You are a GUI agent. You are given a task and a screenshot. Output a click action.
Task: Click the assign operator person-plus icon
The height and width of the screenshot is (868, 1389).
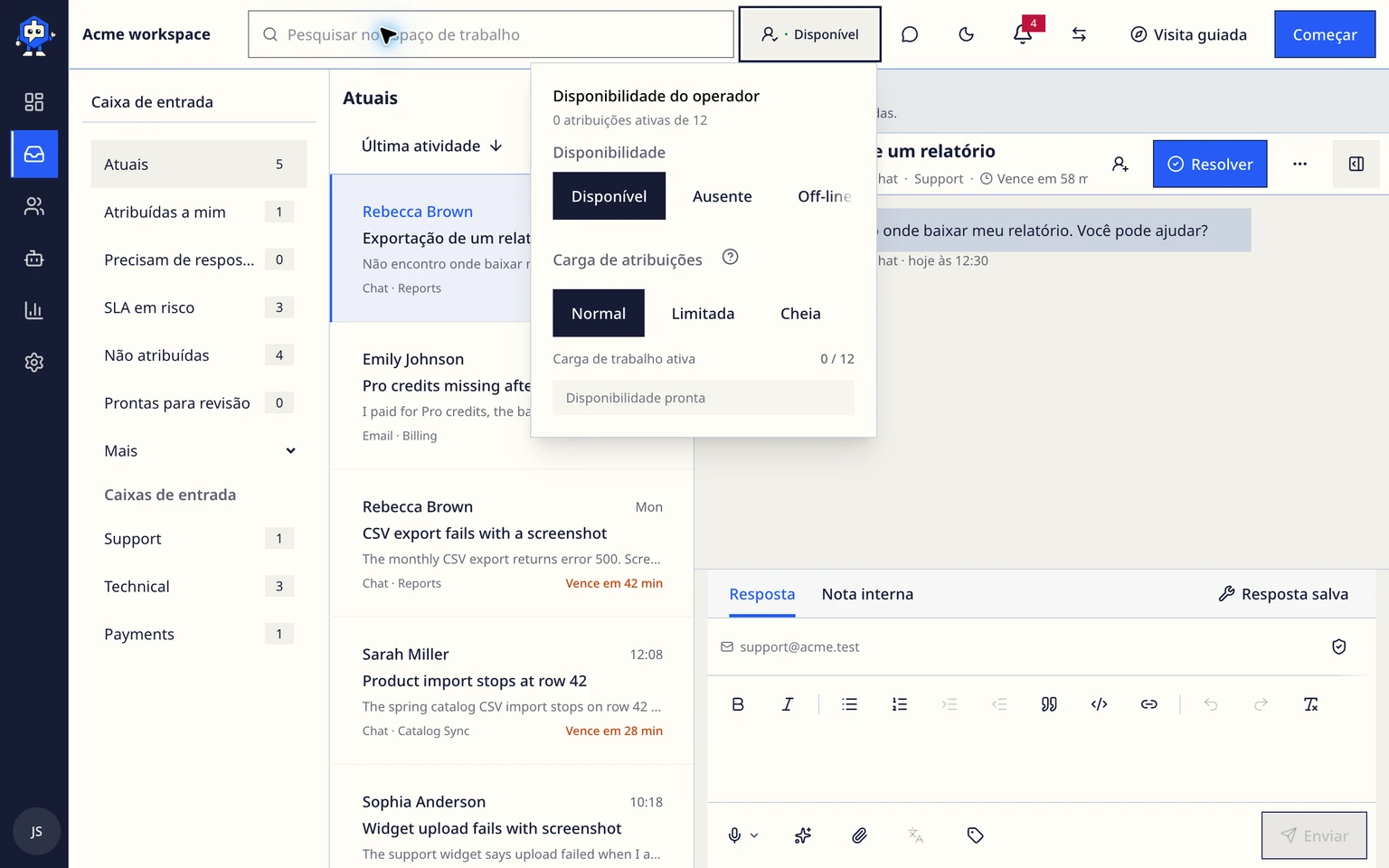point(1120,164)
